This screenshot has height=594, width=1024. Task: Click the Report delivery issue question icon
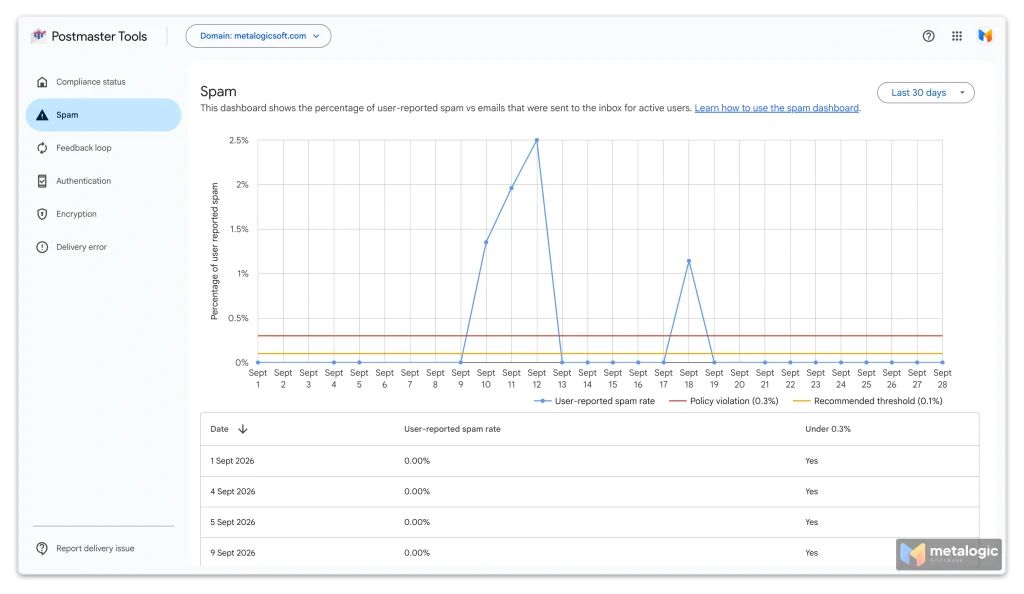(x=42, y=548)
